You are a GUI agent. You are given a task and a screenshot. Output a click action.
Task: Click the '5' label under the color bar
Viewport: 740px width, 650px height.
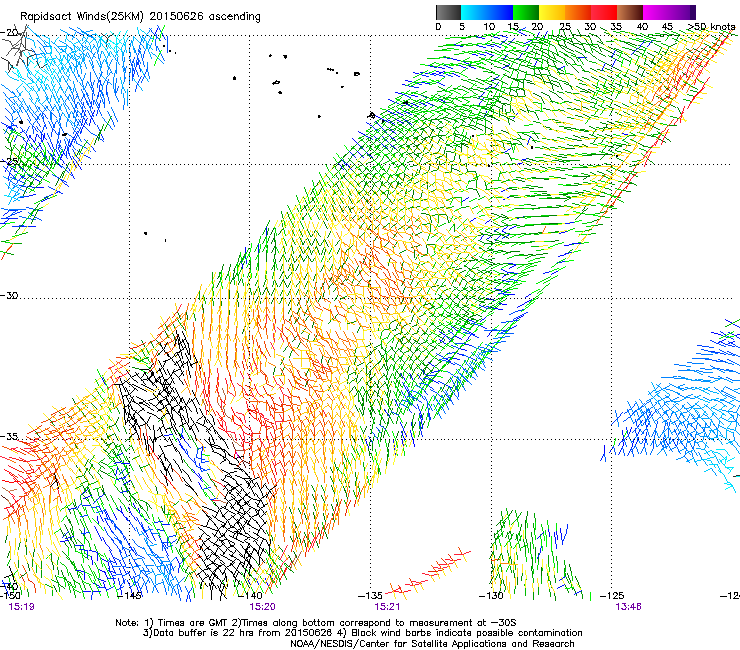click(462, 26)
